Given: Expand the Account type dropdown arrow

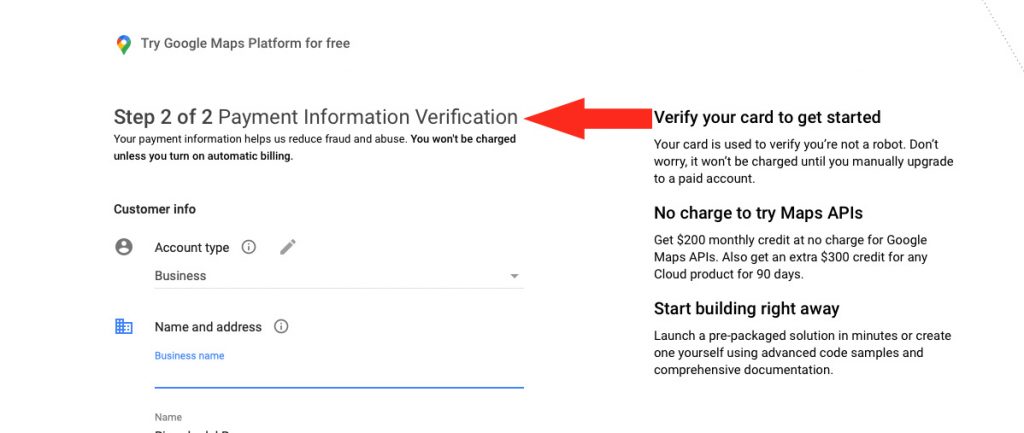Looking at the screenshot, I should point(515,276).
